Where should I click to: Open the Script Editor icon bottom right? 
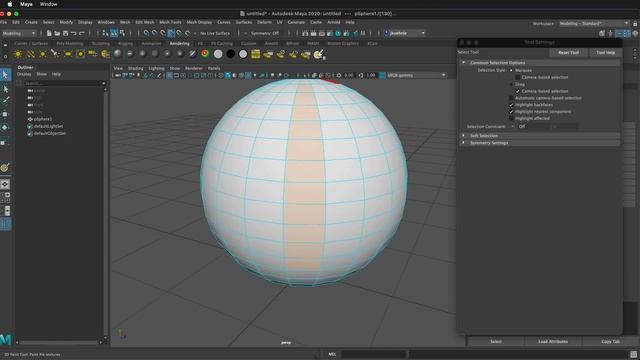click(633, 354)
